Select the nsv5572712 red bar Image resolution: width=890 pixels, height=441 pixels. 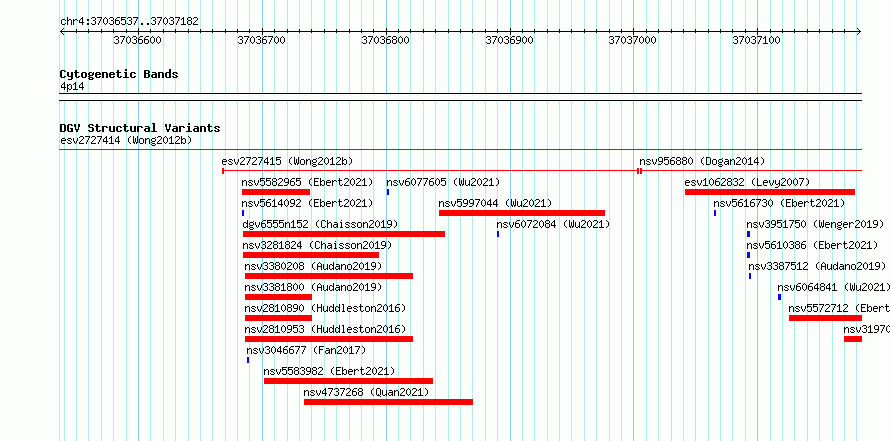[x=825, y=318]
